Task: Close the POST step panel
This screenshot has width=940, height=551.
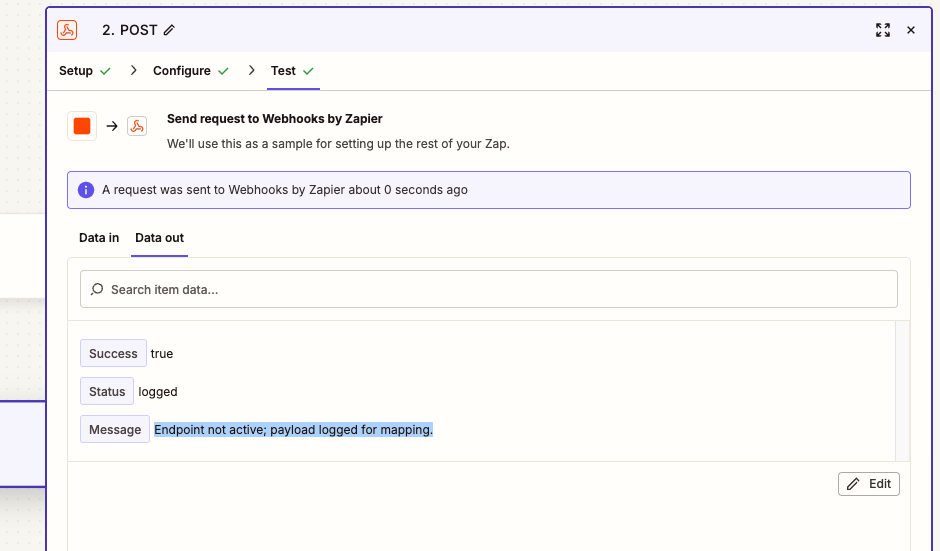Action: (911, 30)
